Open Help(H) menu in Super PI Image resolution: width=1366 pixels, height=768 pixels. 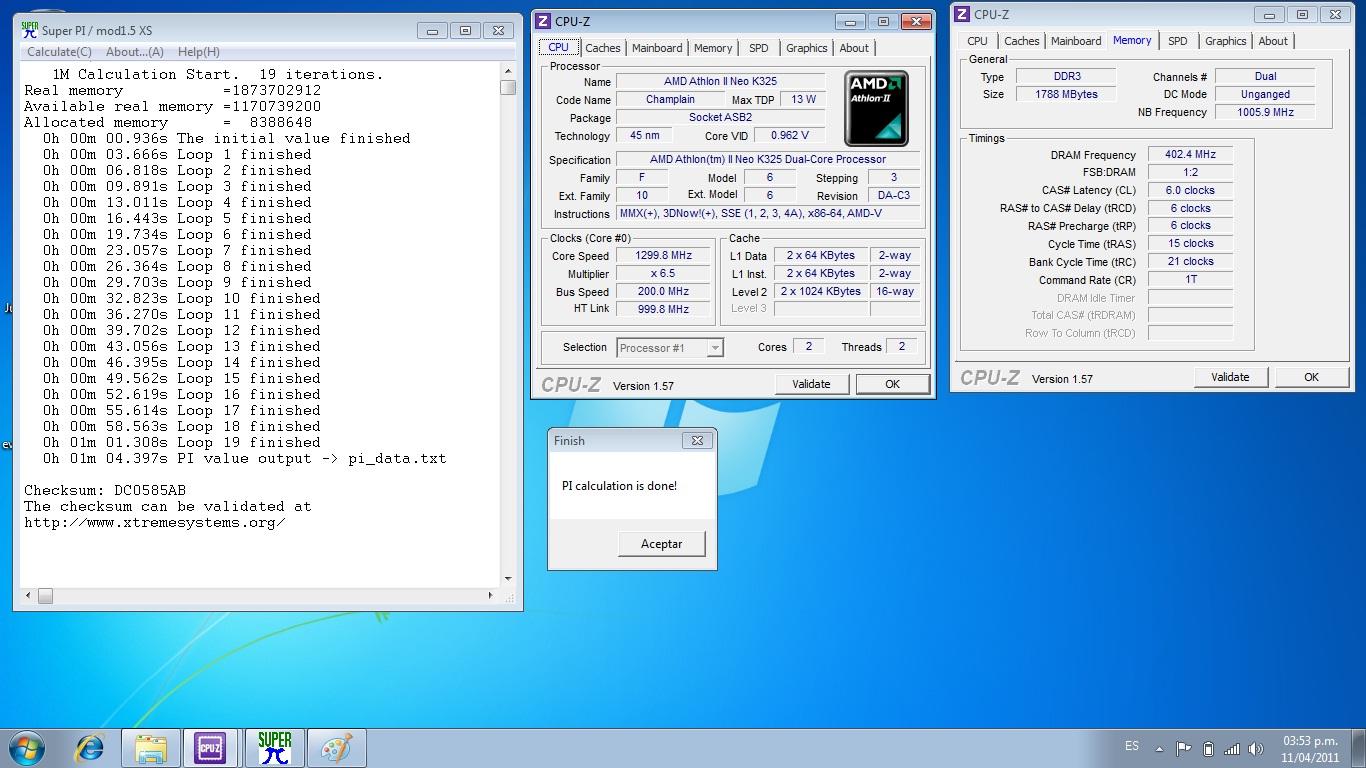(x=199, y=52)
